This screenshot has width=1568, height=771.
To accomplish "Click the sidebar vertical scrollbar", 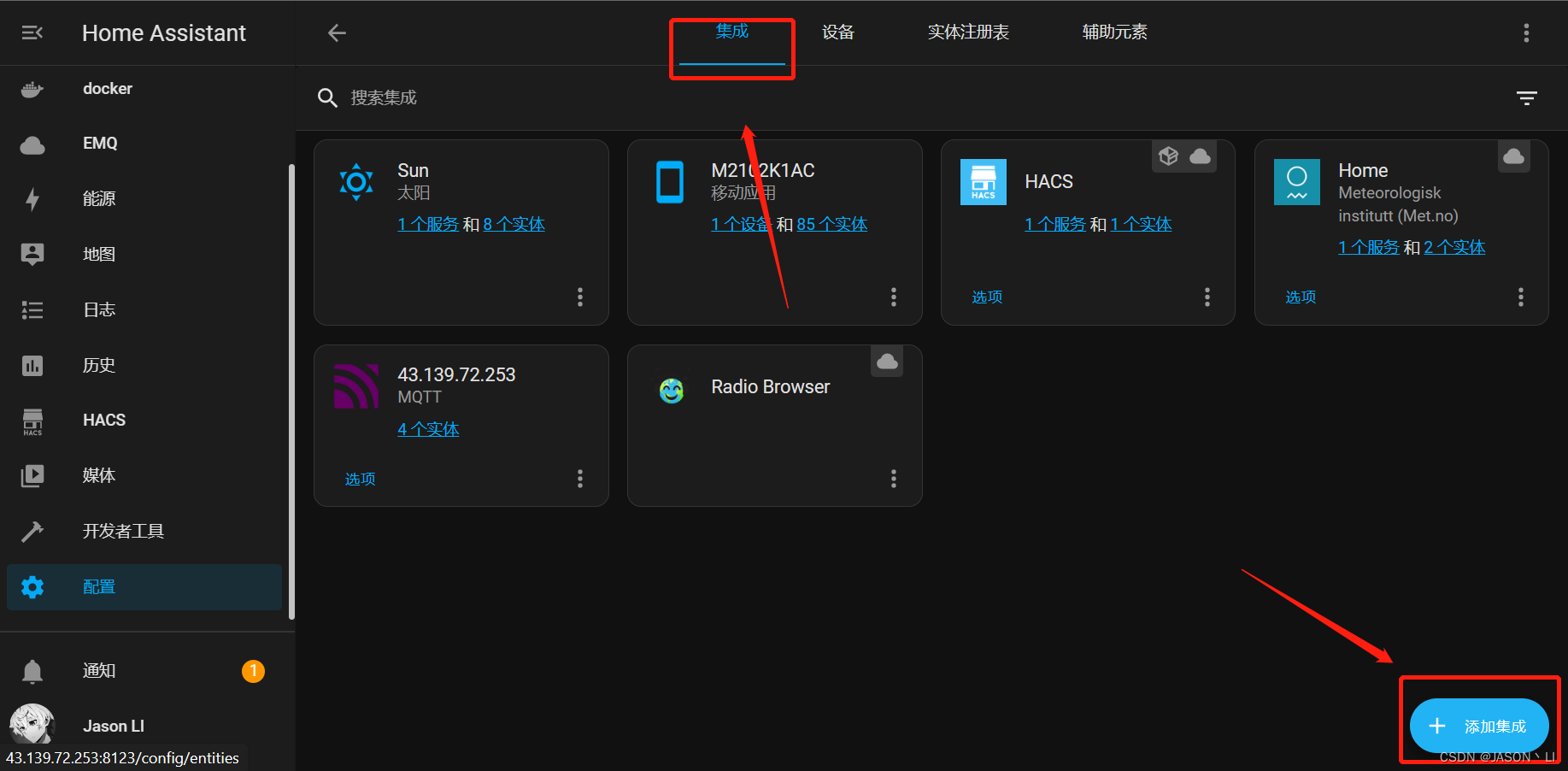I will (x=291, y=391).
